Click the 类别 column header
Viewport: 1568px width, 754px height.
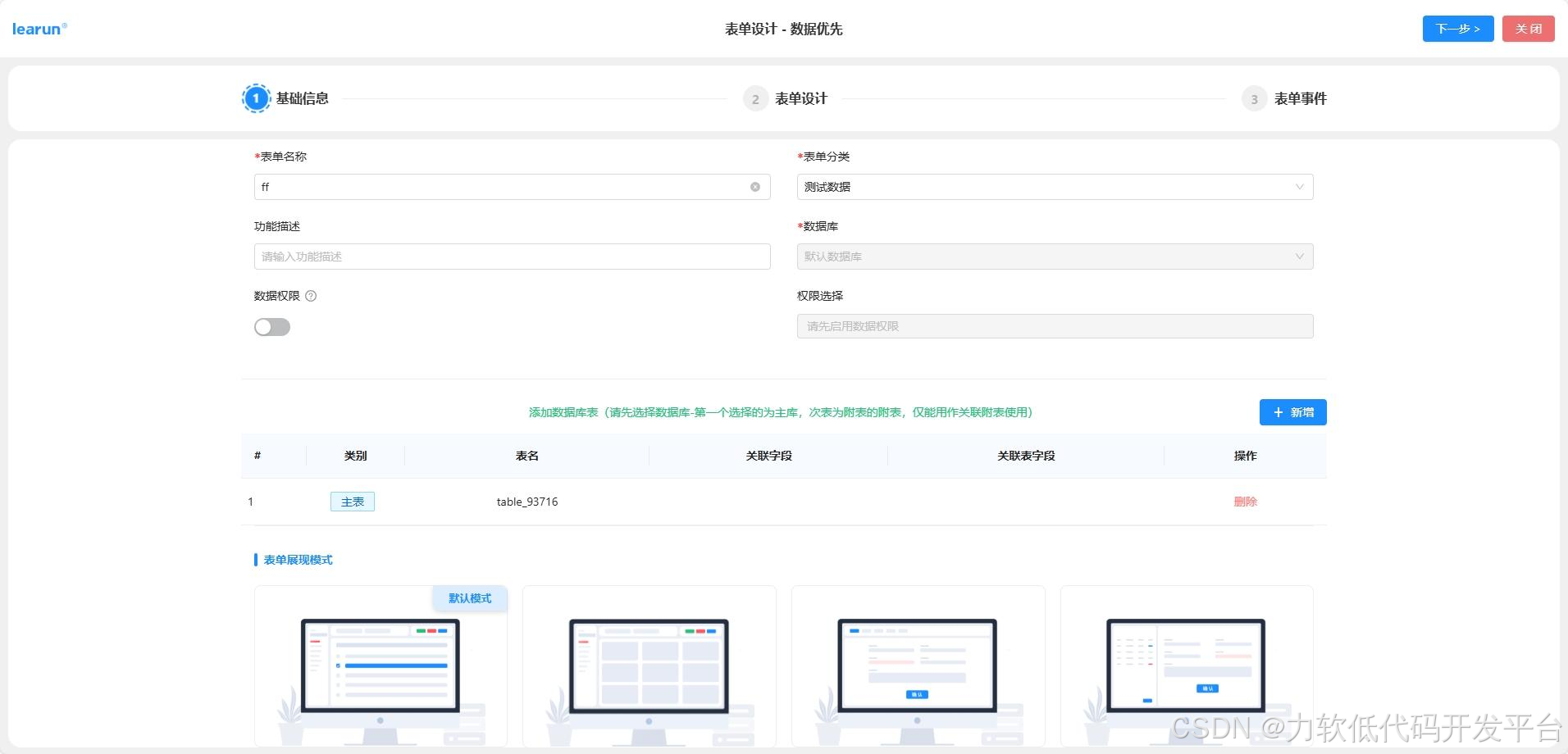pos(355,456)
